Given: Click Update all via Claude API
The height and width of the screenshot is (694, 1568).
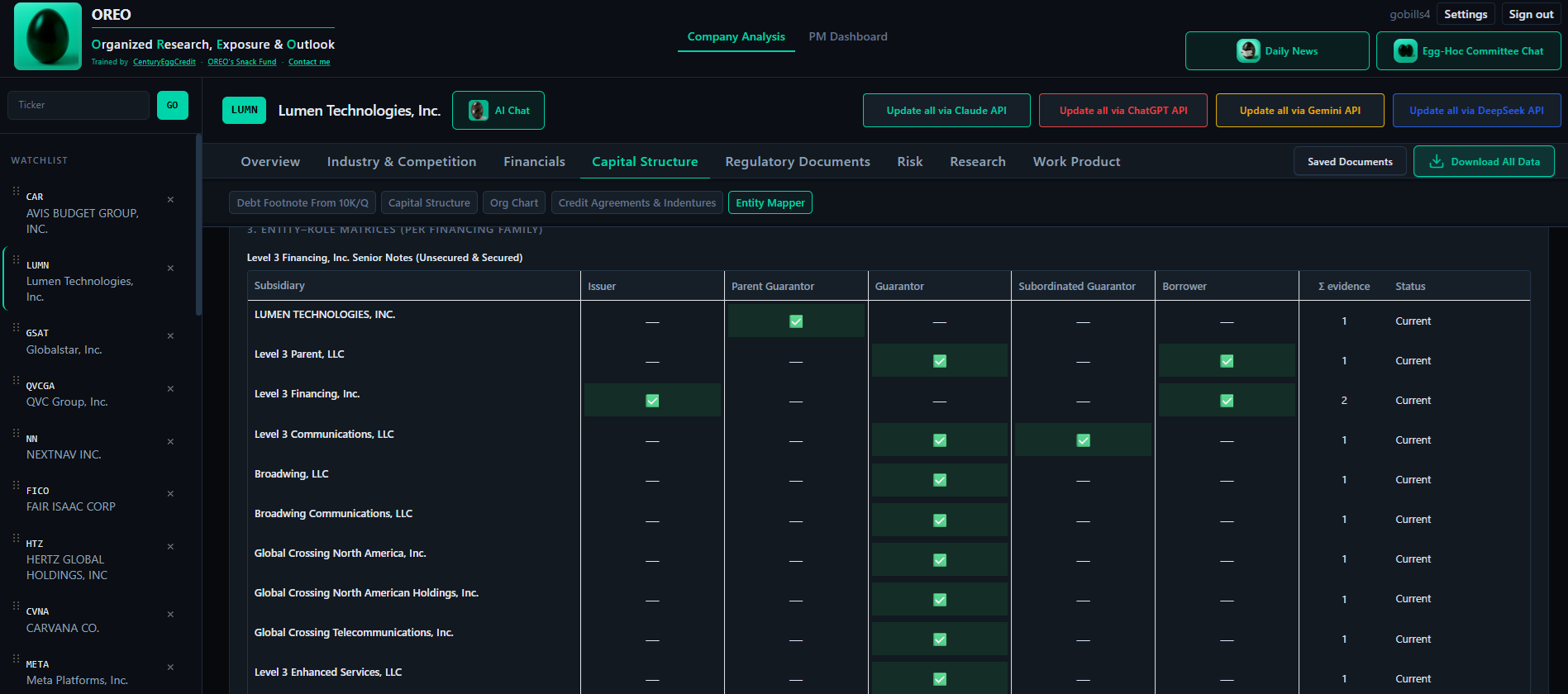Looking at the screenshot, I should [x=946, y=110].
